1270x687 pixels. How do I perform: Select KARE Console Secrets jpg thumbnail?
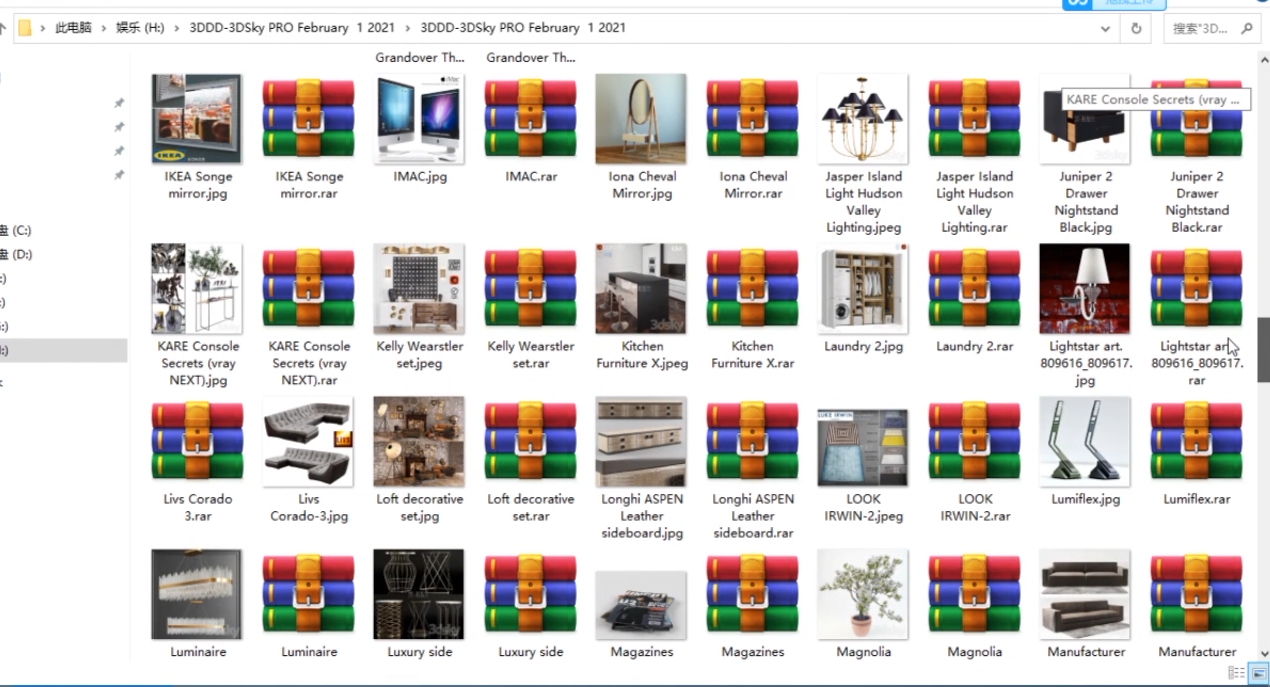click(197, 289)
